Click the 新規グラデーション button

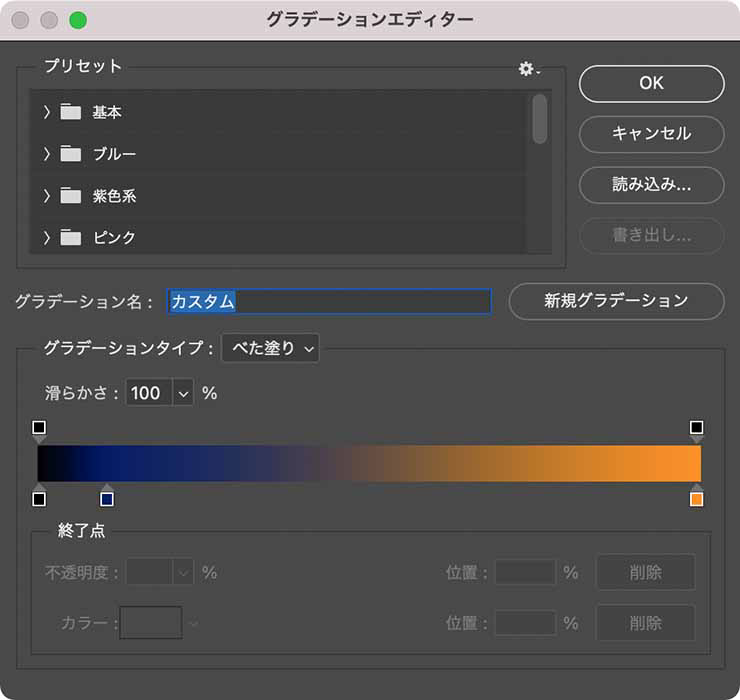click(x=616, y=301)
